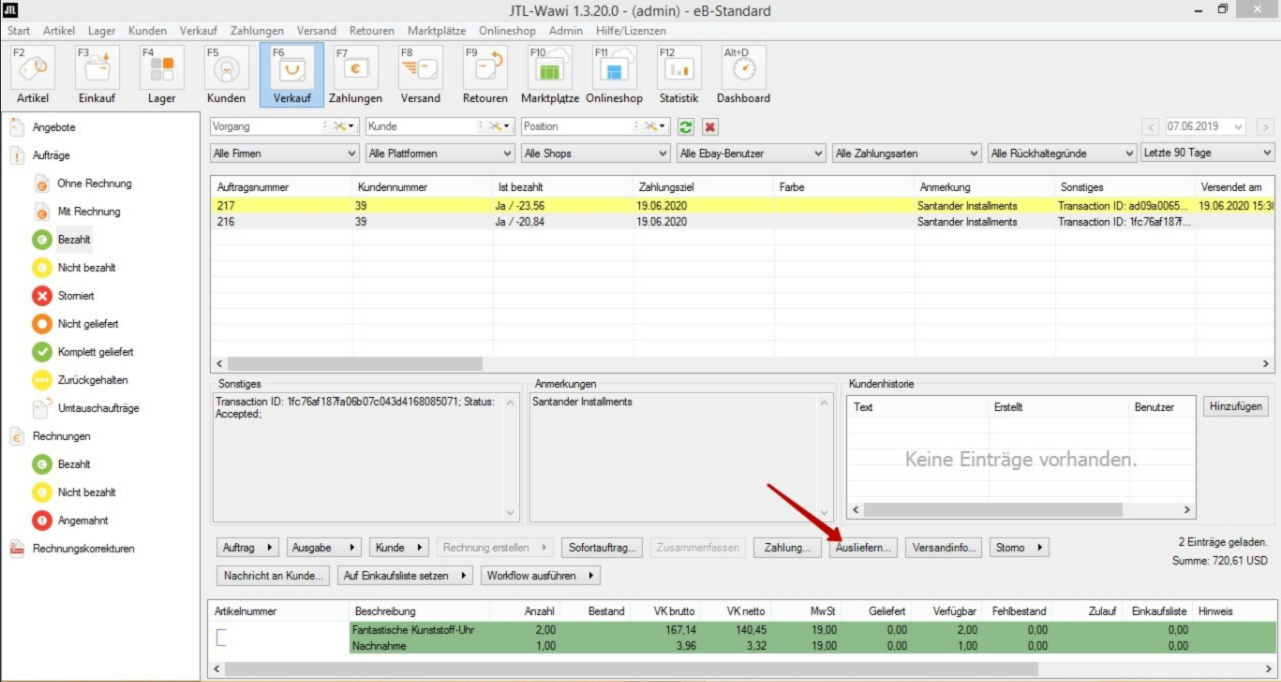The height and width of the screenshot is (682, 1281).
Task: Click the Ausliefern... button
Action: click(864, 548)
